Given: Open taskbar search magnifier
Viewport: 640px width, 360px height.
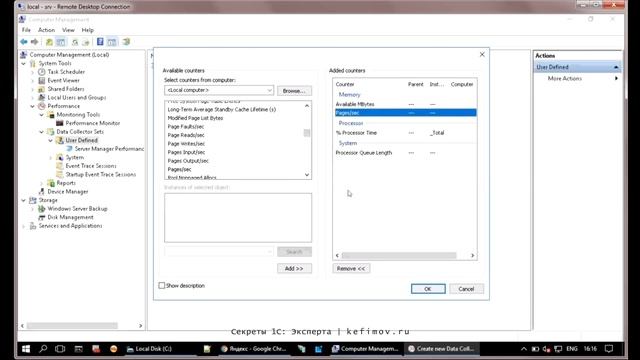Looking at the screenshot, I should point(43,349).
